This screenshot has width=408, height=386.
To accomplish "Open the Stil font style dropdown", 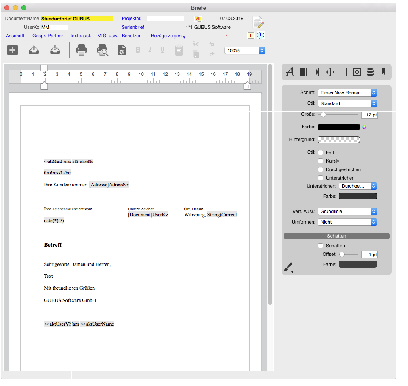I will [x=347, y=104].
